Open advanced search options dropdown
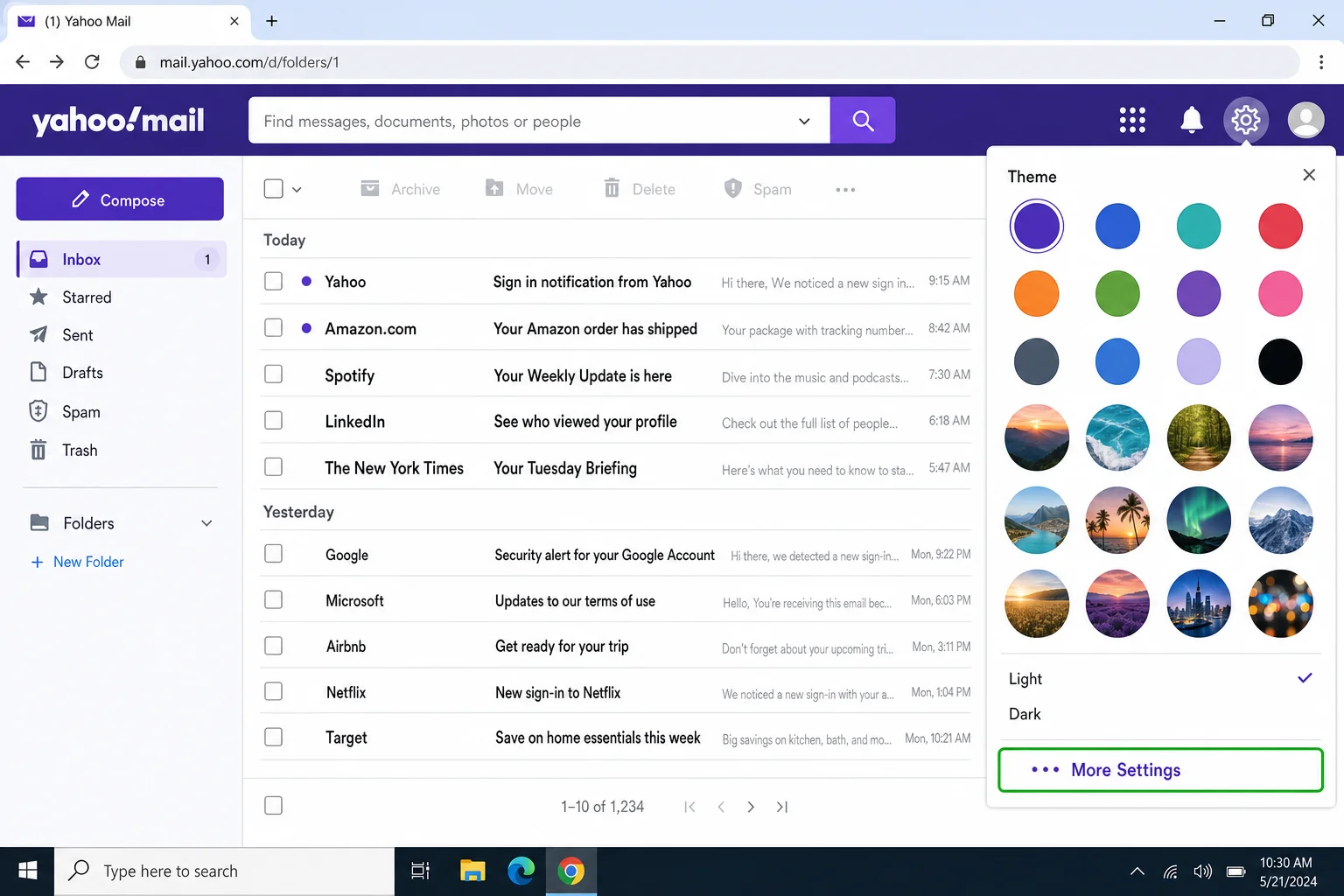This screenshot has height=896, width=1344. pos(804,121)
